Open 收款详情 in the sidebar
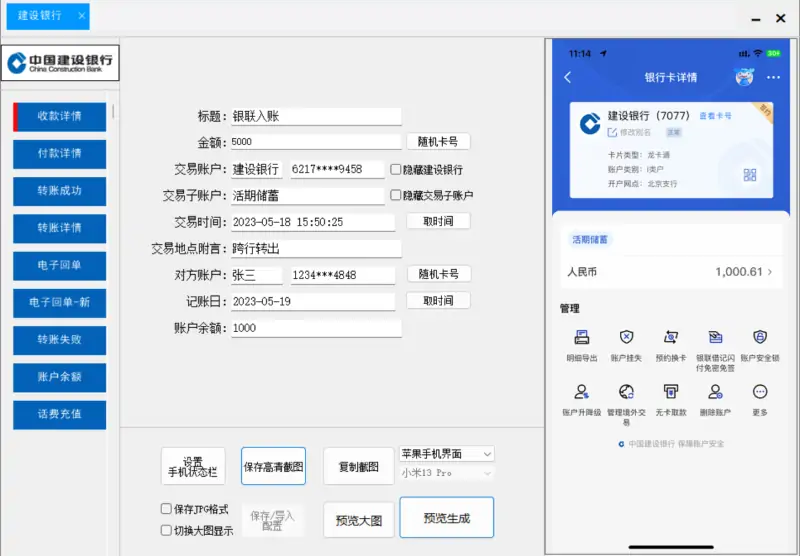This screenshot has width=800, height=556. click(59, 117)
